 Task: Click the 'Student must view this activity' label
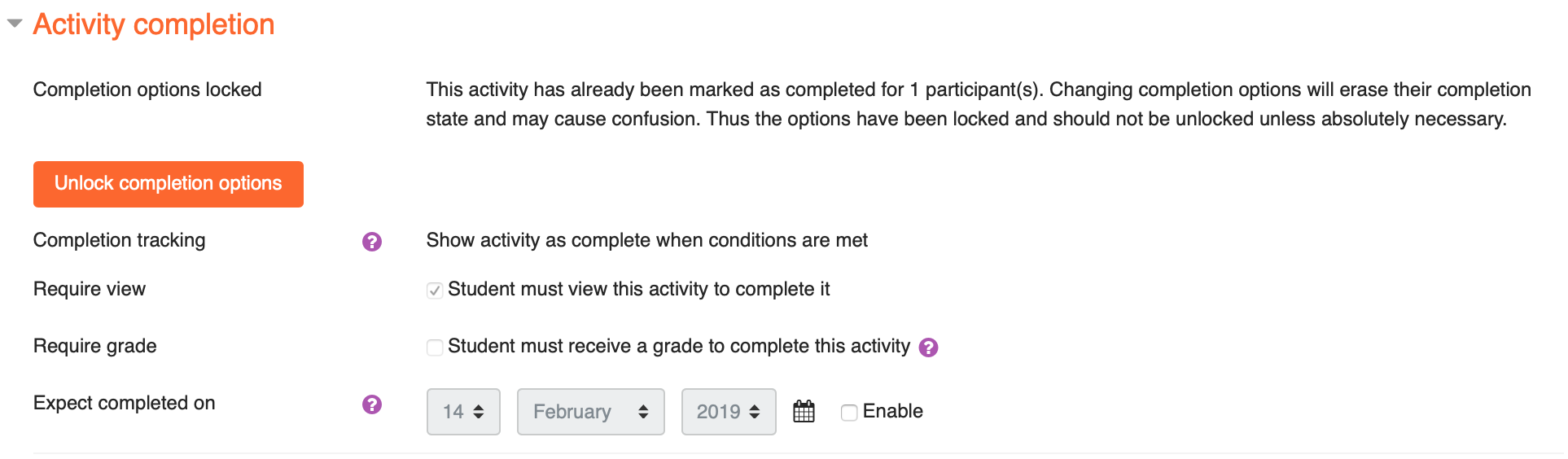coord(639,290)
